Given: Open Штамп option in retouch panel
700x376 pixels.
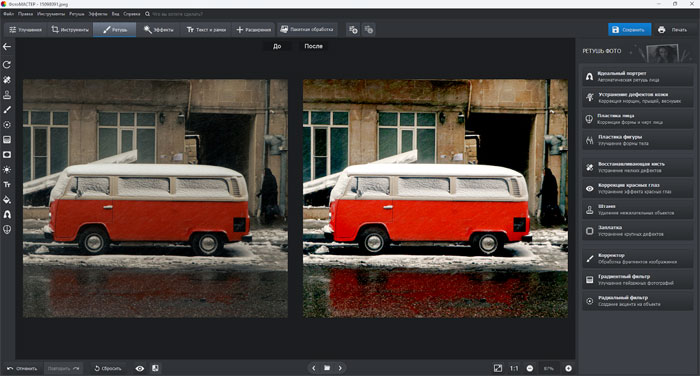Looking at the screenshot, I should (x=638, y=209).
